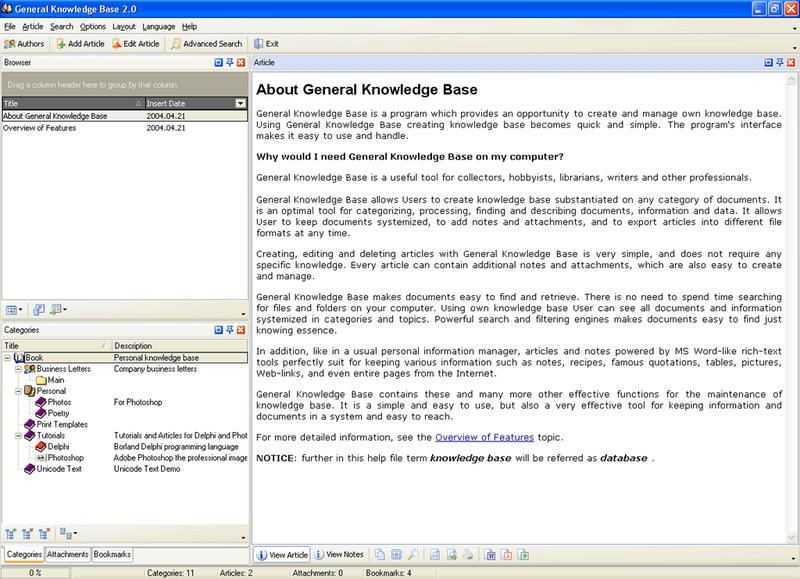This screenshot has width=800, height=579.
Task: Open the Help menu
Action: 189,27
